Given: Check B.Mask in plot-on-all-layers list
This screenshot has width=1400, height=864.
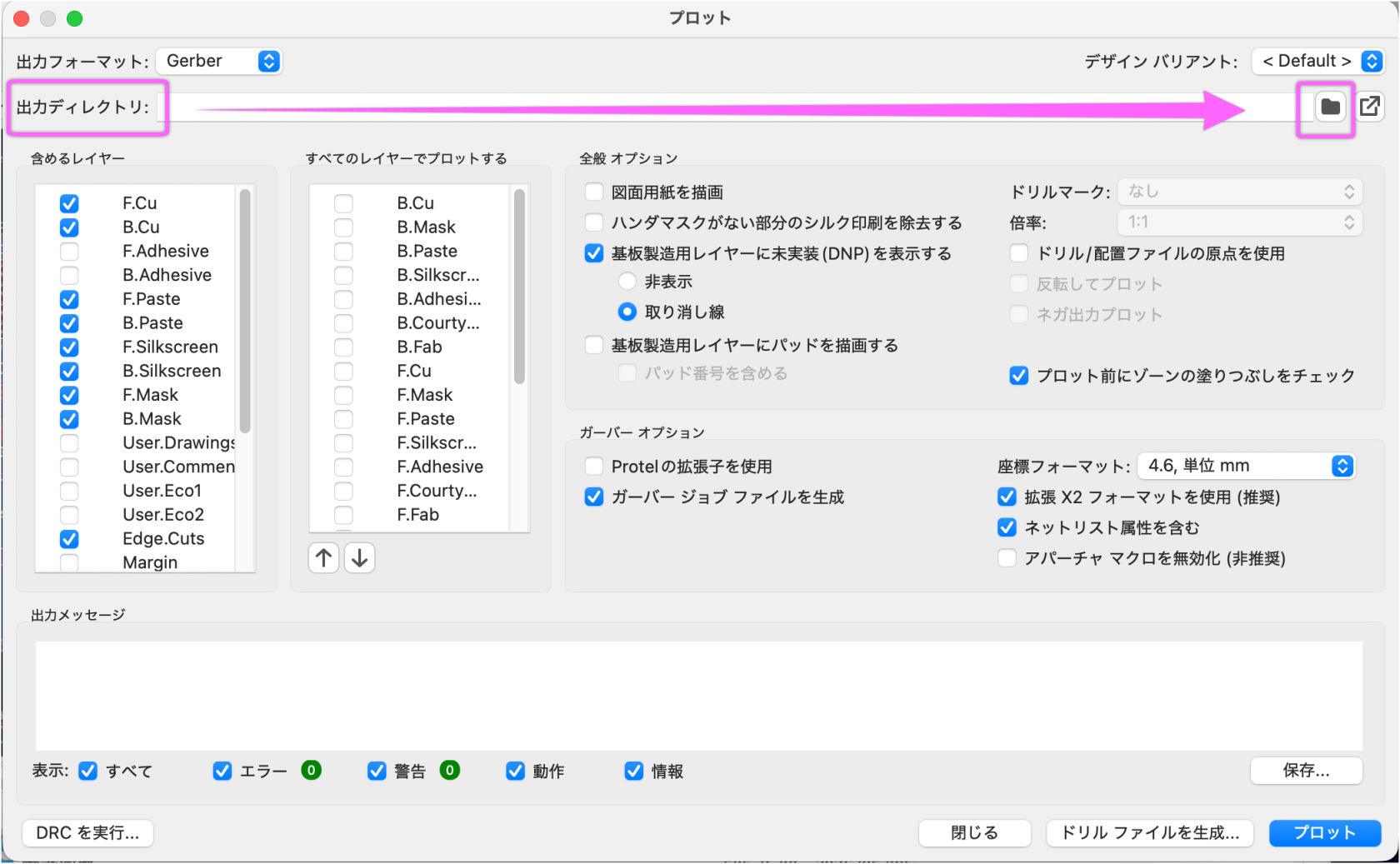Looking at the screenshot, I should pos(343,227).
